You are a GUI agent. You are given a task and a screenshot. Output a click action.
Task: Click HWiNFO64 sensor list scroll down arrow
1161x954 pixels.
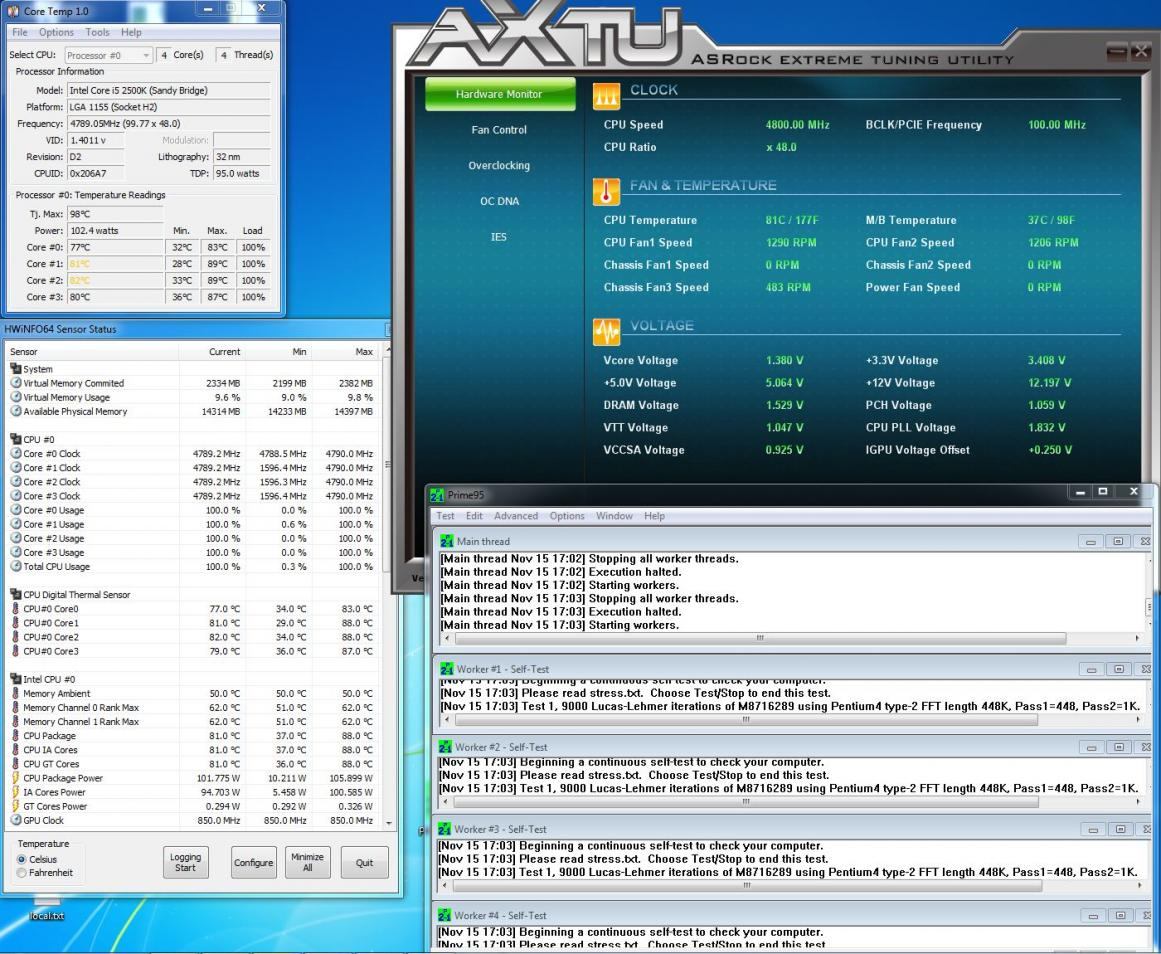389,822
